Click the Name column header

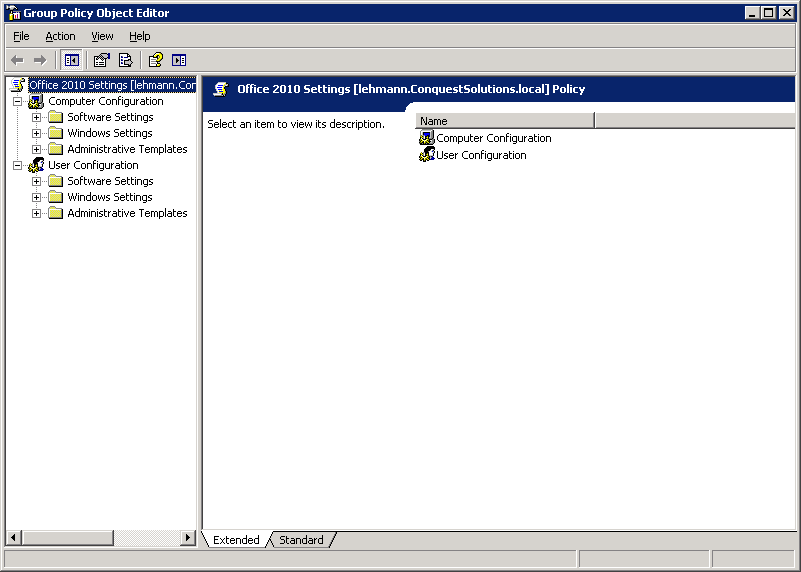click(x=505, y=121)
